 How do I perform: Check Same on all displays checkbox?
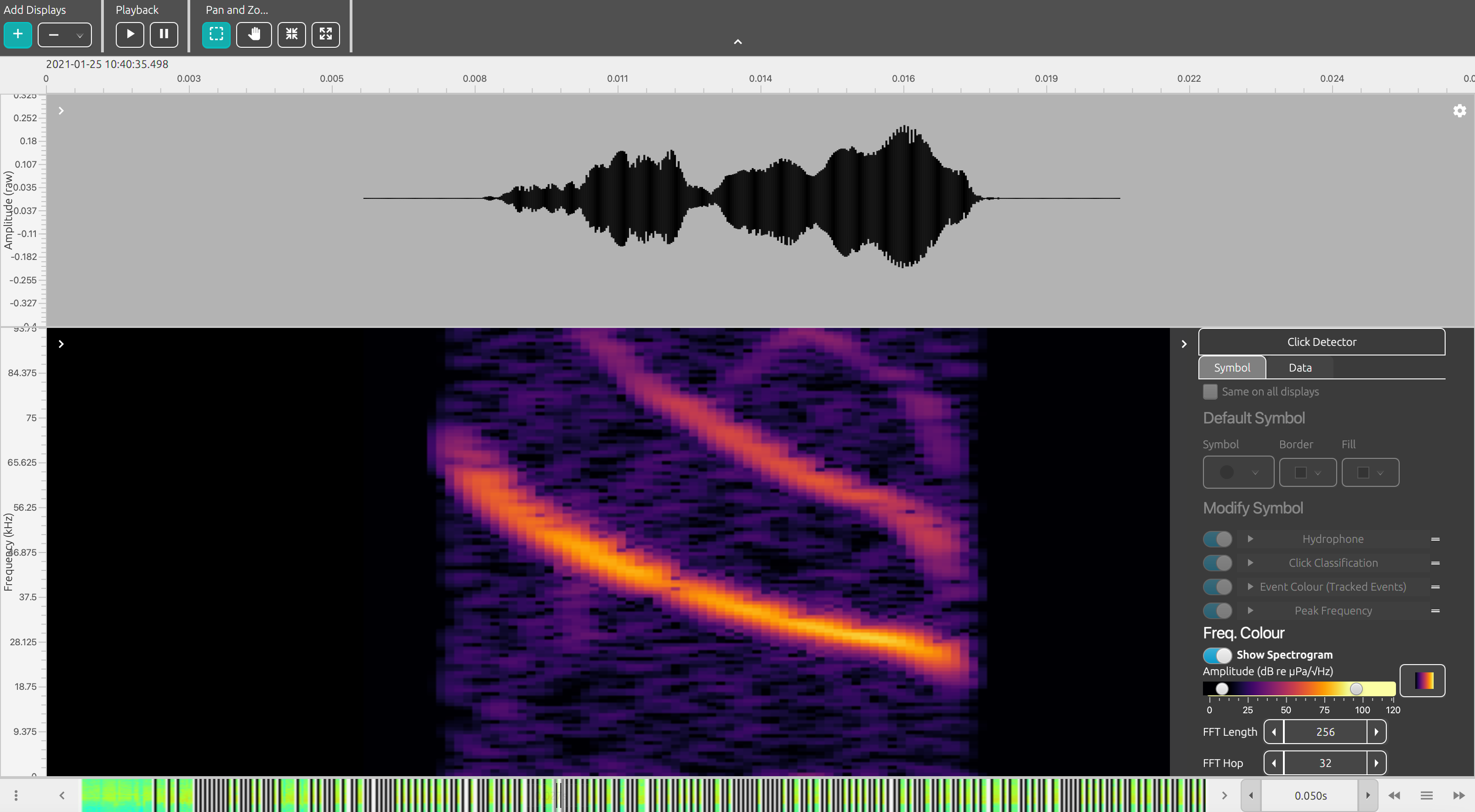point(1210,391)
